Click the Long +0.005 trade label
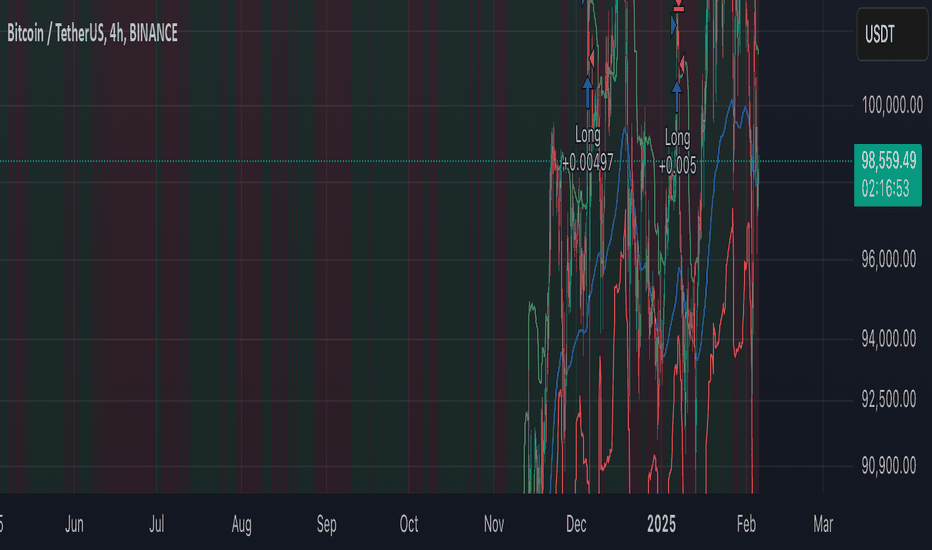932x550 pixels. tap(677, 152)
